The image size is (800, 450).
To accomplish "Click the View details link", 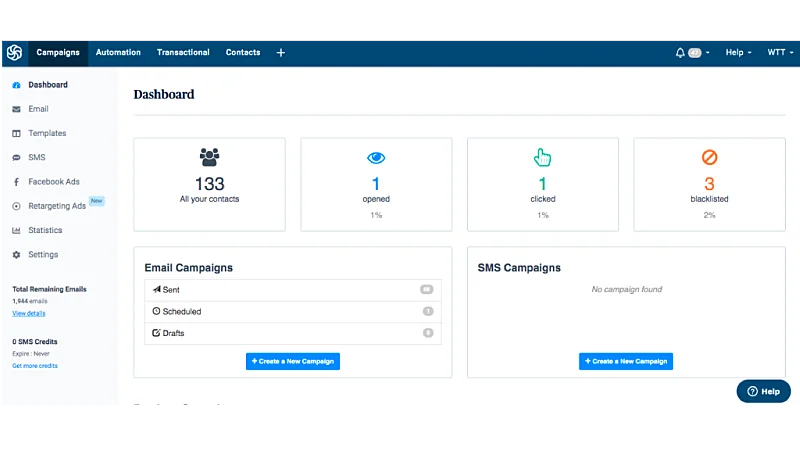I will tap(29, 313).
